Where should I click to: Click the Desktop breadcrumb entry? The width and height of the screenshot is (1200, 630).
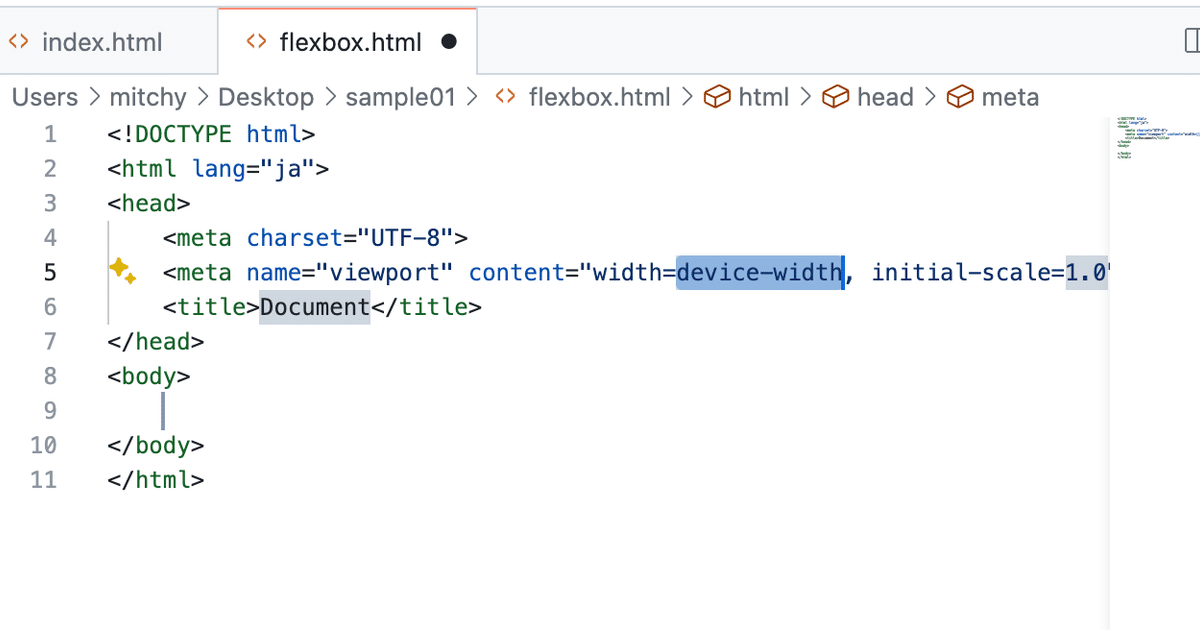coord(266,97)
